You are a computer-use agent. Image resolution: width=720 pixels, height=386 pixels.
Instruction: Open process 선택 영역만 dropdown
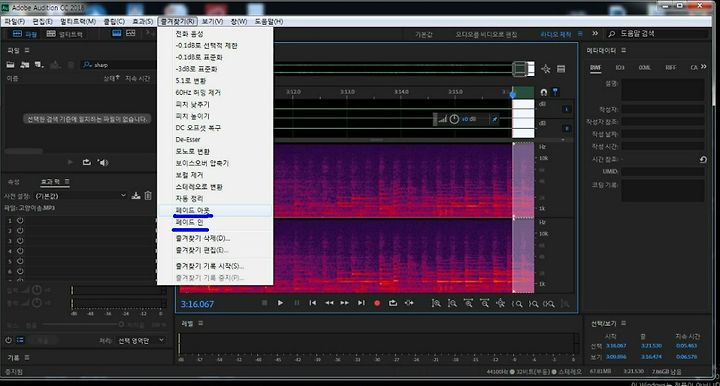click(x=141, y=341)
